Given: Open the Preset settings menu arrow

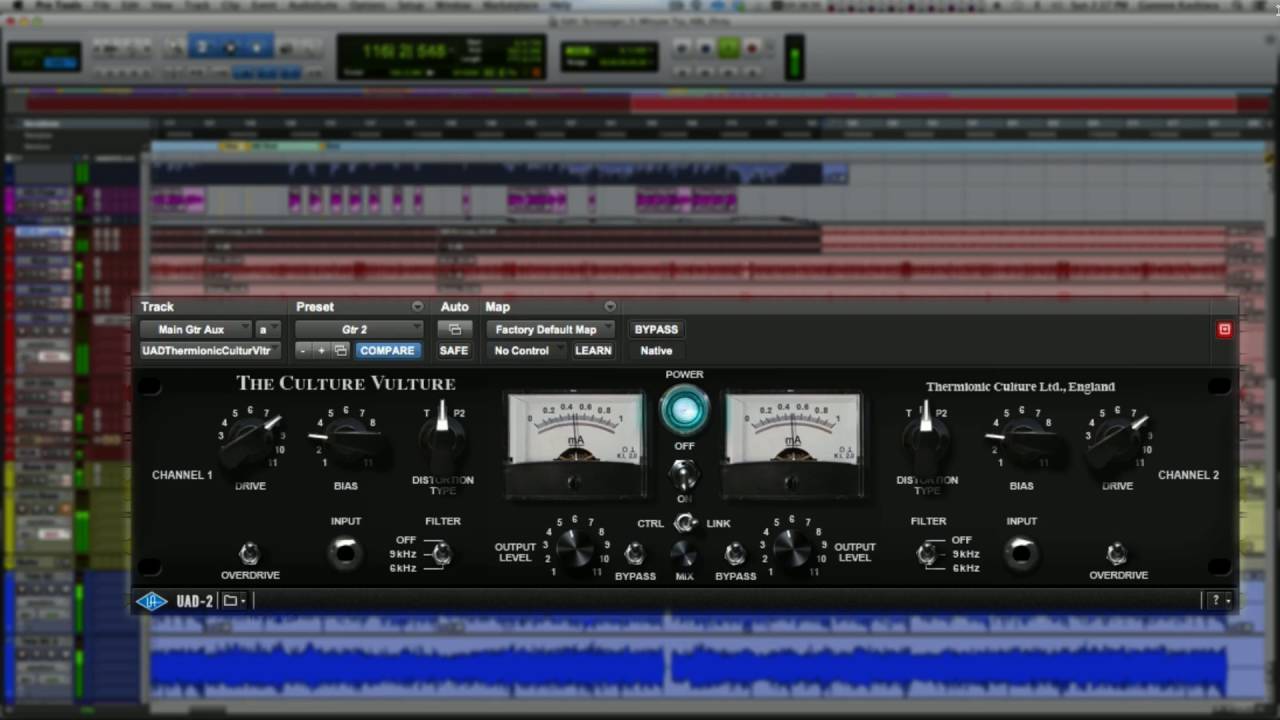Looking at the screenshot, I should pos(417,307).
